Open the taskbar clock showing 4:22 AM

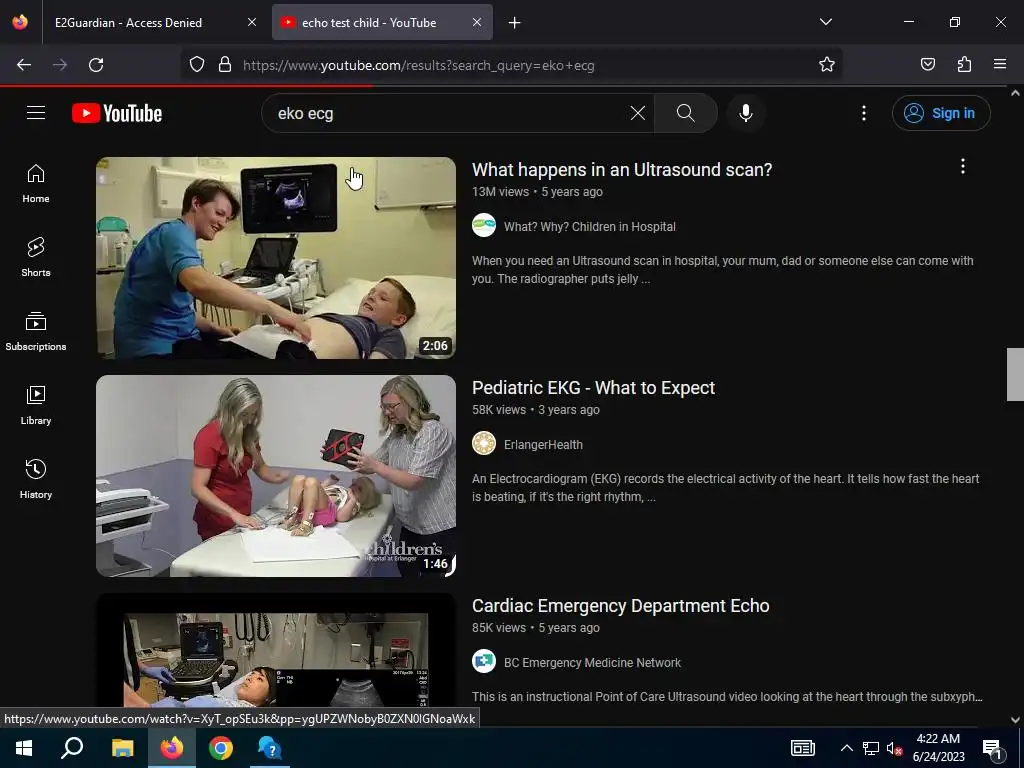(x=938, y=748)
